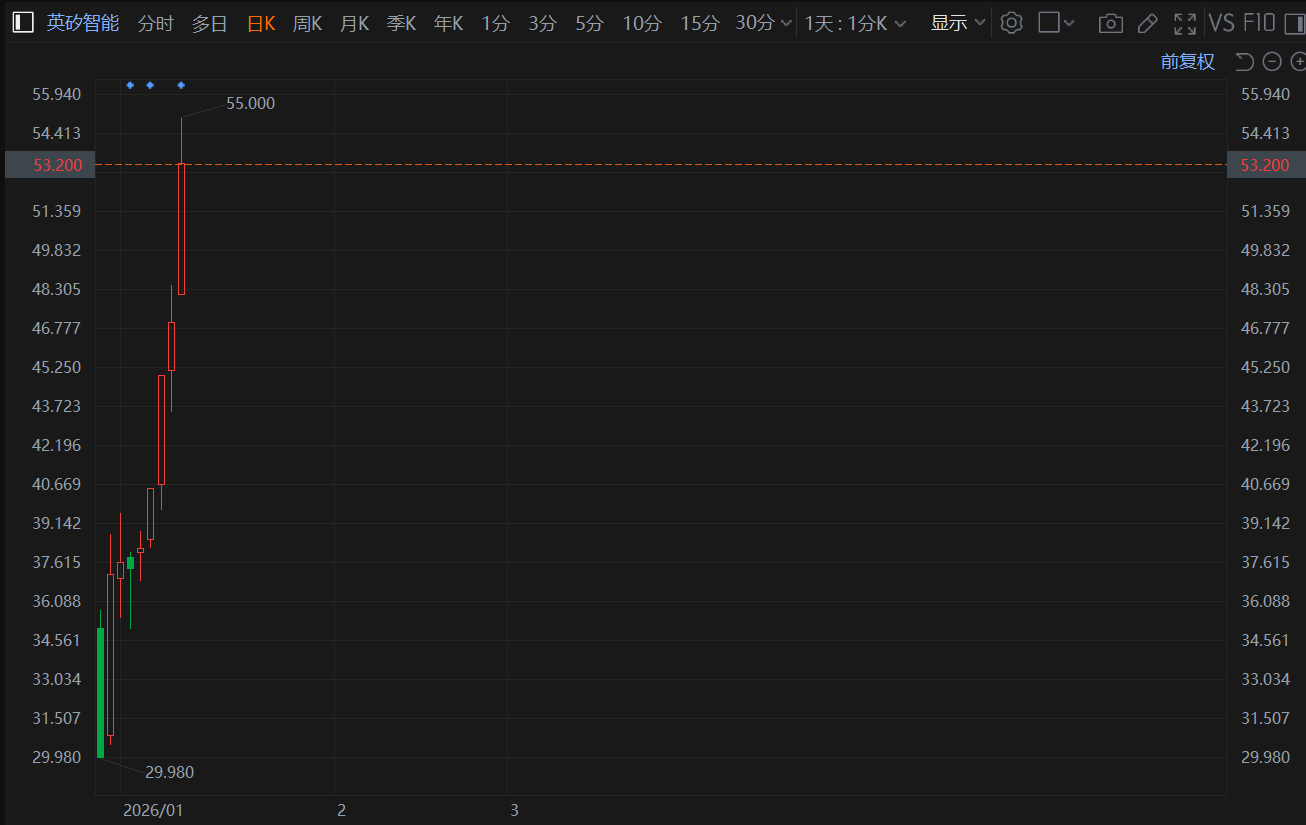
Task: Toggle the left sidebar panel icon
Action: pos(22,23)
